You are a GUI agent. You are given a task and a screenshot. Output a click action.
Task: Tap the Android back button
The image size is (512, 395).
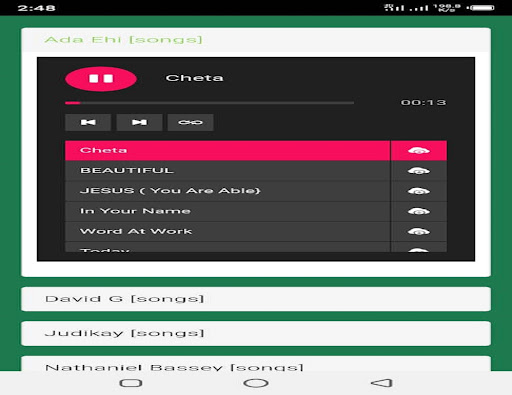[x=382, y=383]
